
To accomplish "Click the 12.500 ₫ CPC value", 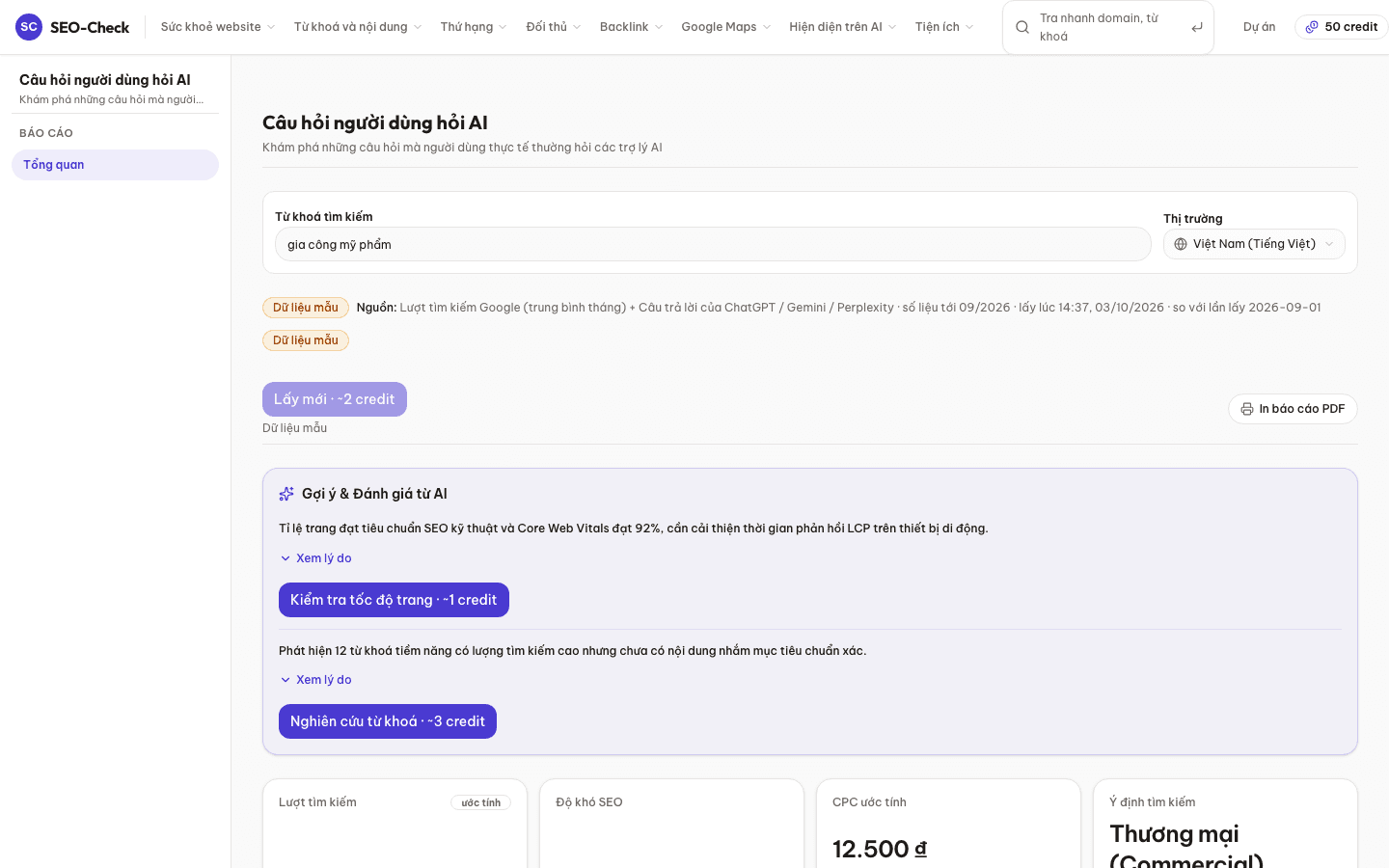I will (880, 849).
